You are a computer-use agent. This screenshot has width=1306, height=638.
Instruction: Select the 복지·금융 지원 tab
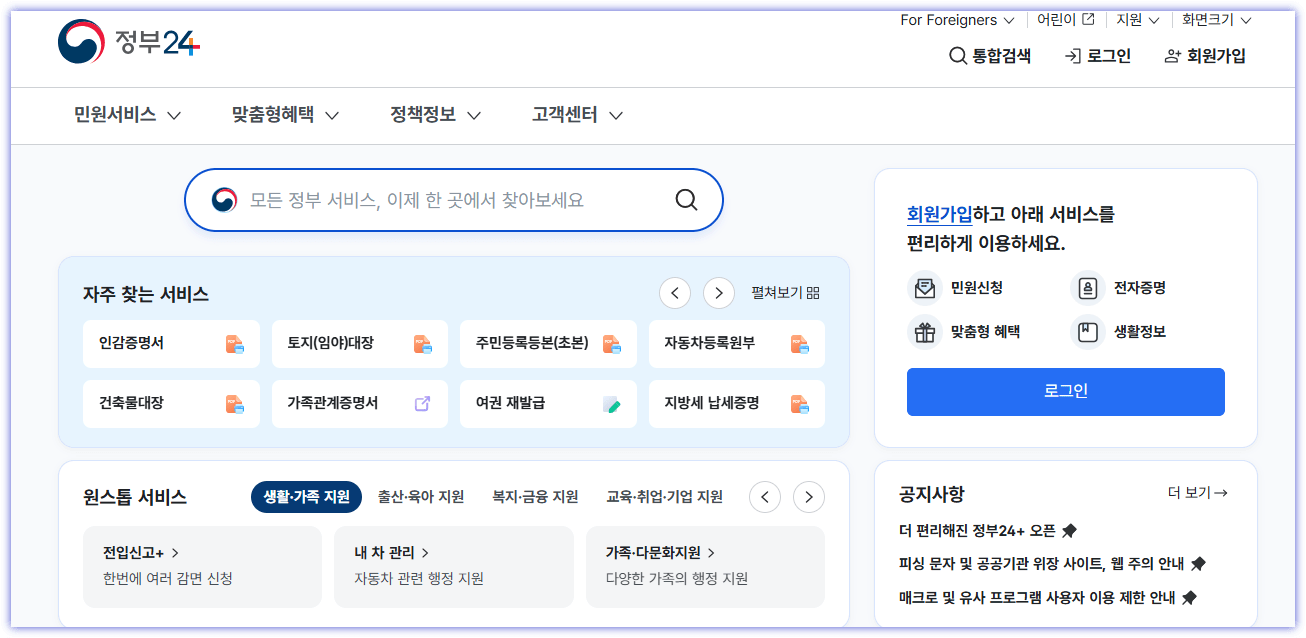tap(535, 497)
